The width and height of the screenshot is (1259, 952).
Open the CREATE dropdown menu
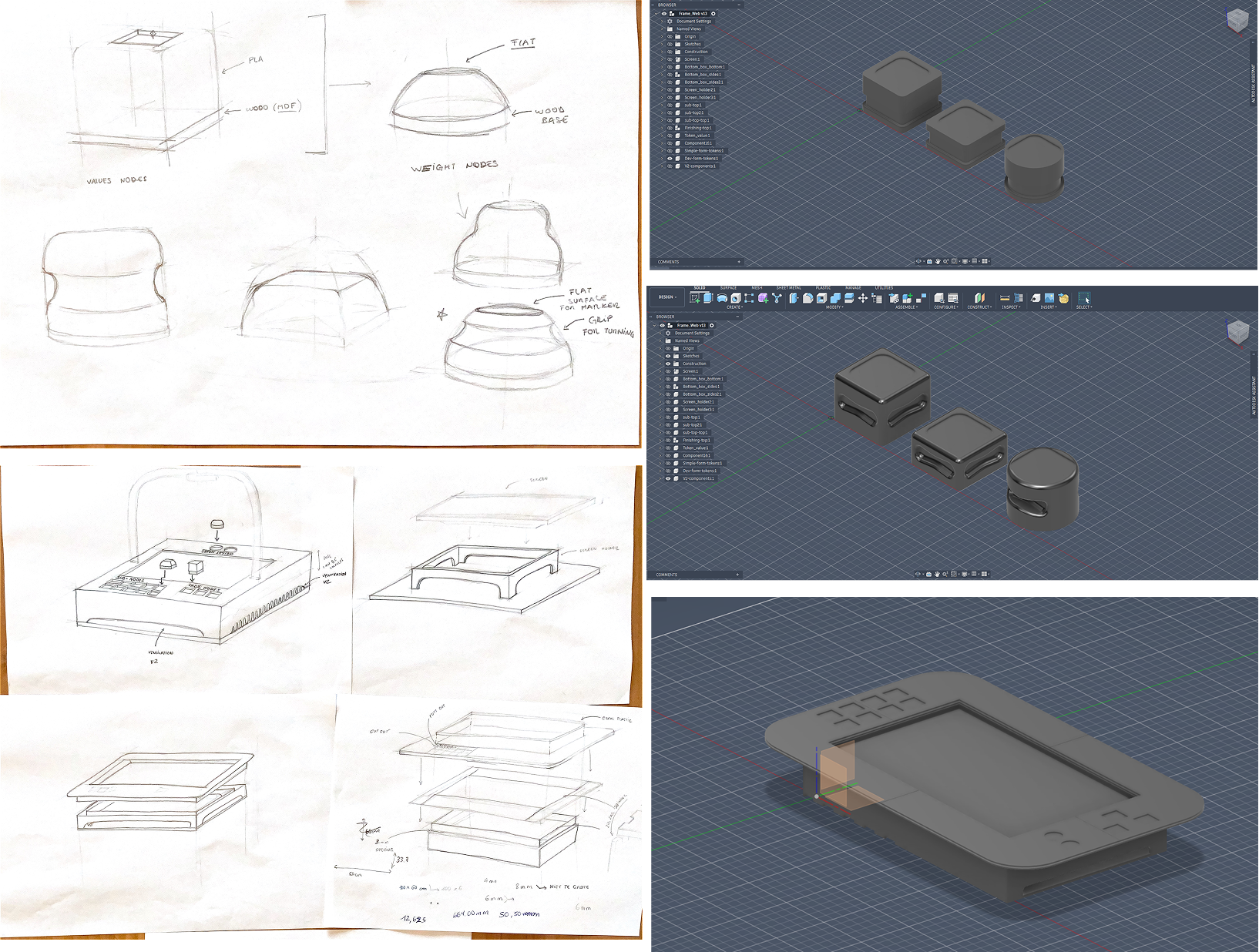pos(734,307)
